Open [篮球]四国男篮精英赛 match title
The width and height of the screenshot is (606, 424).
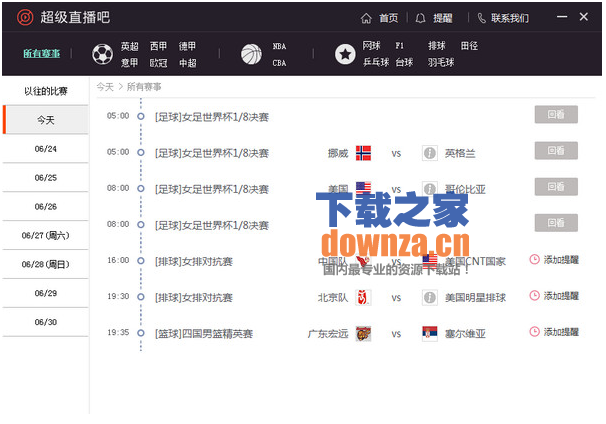point(204,334)
